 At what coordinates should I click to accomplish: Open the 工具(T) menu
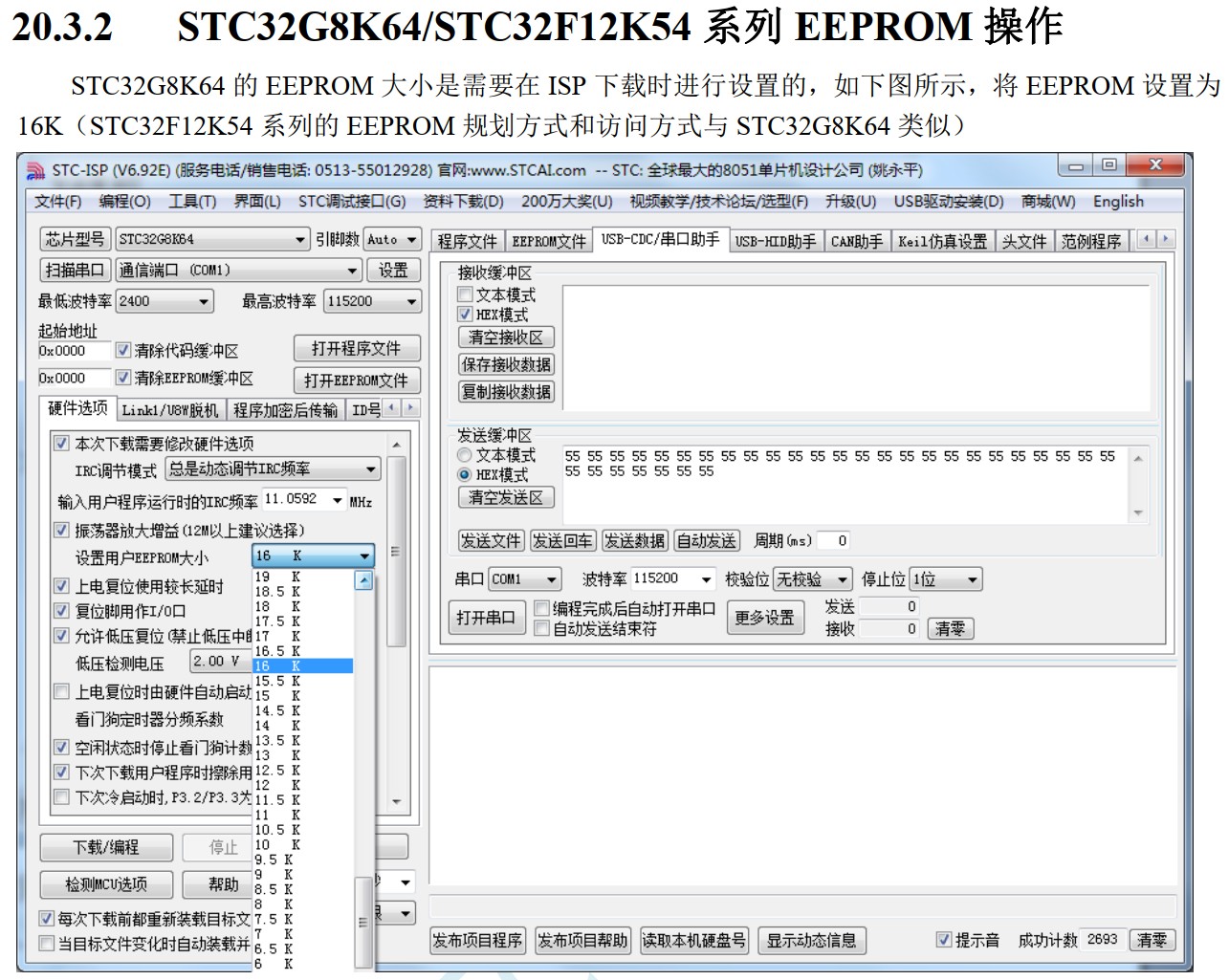pyautogui.click(x=192, y=202)
